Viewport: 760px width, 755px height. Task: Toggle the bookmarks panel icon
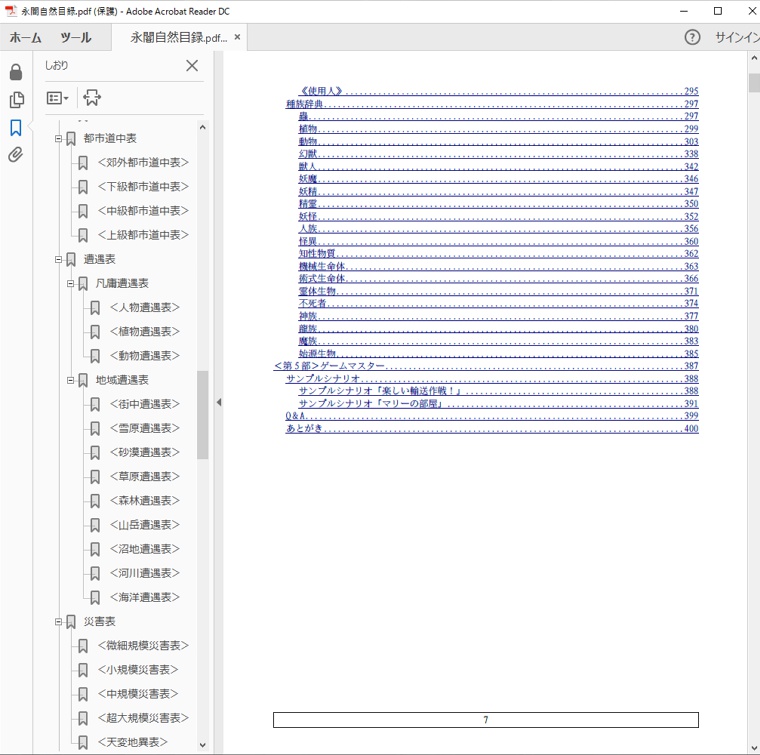[16, 128]
